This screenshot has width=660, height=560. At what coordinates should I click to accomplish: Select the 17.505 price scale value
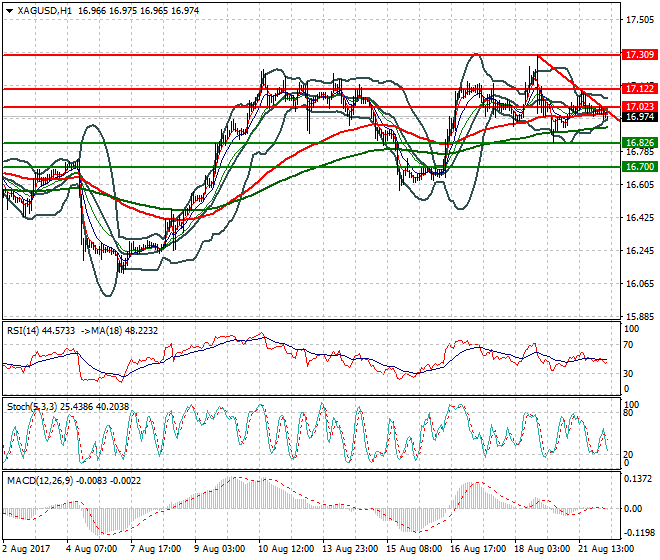640,20
